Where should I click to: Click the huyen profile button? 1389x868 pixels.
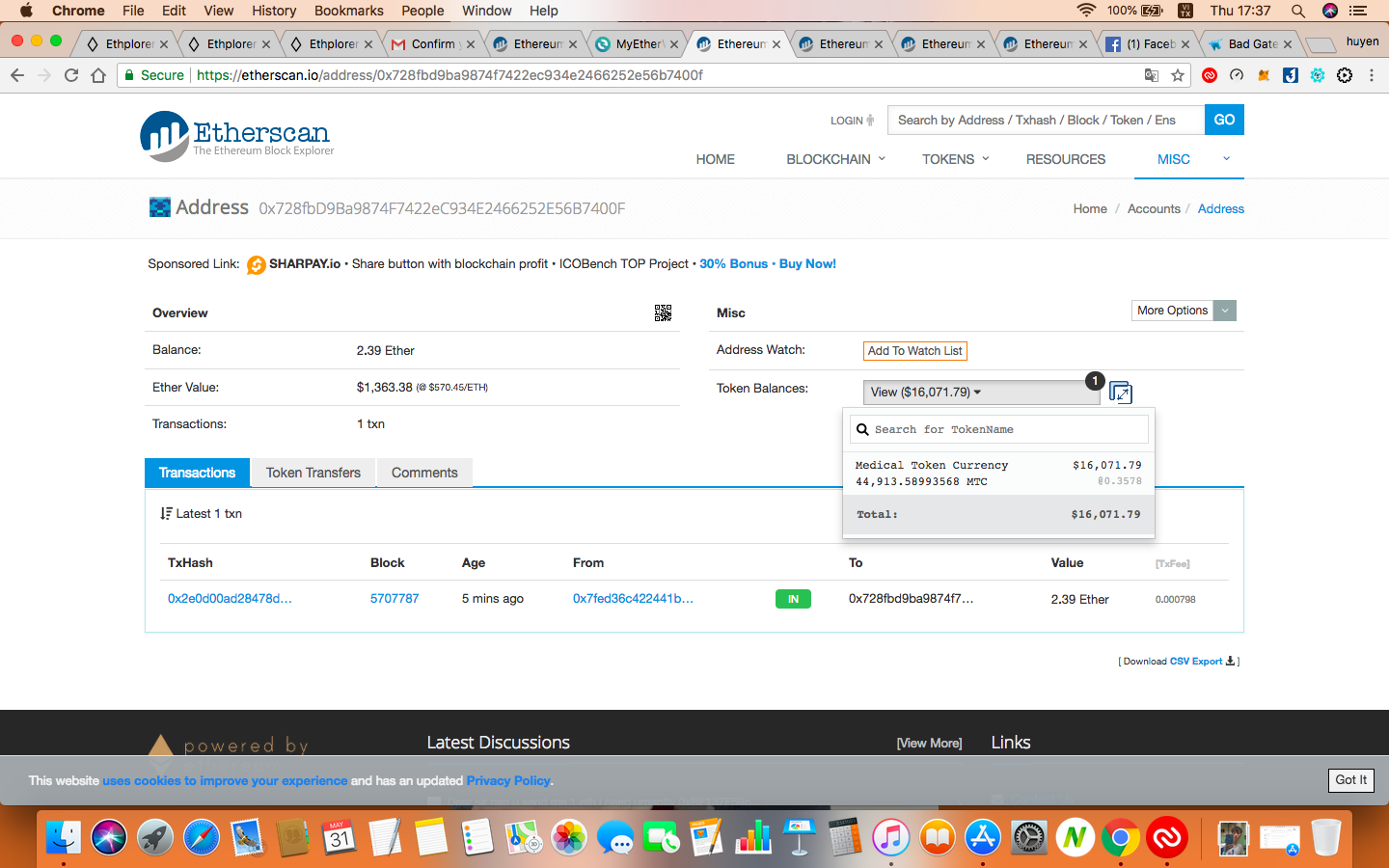point(1362,41)
